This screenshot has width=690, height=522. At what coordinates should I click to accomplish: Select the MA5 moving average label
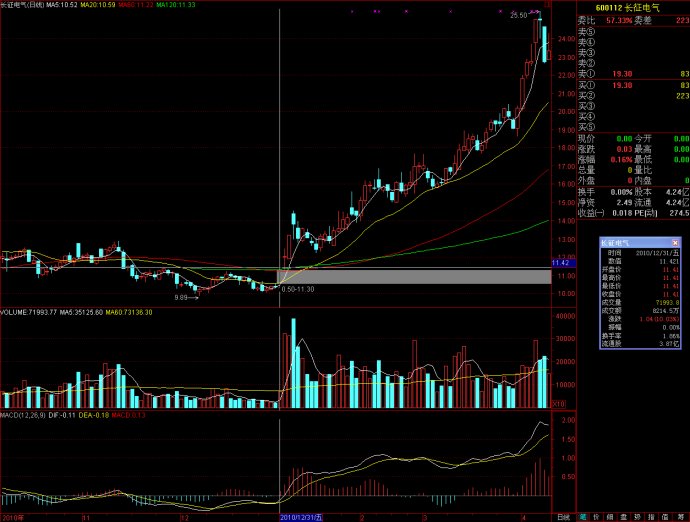tap(81, 5)
